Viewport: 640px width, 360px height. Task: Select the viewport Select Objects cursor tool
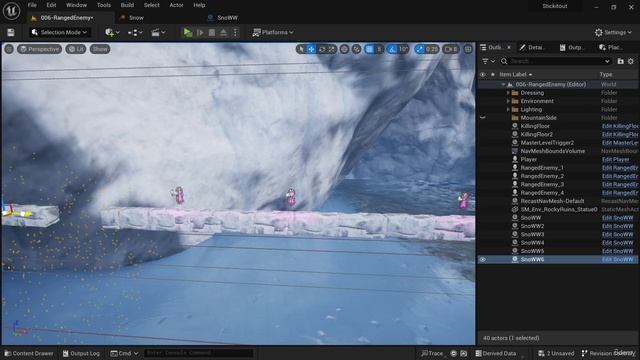(301, 49)
